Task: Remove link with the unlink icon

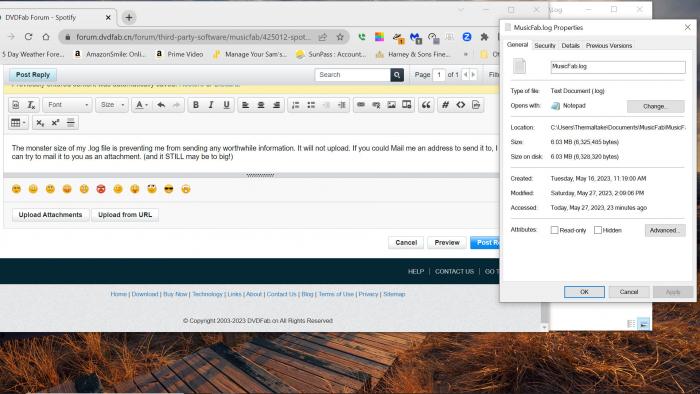Action: 376,105
